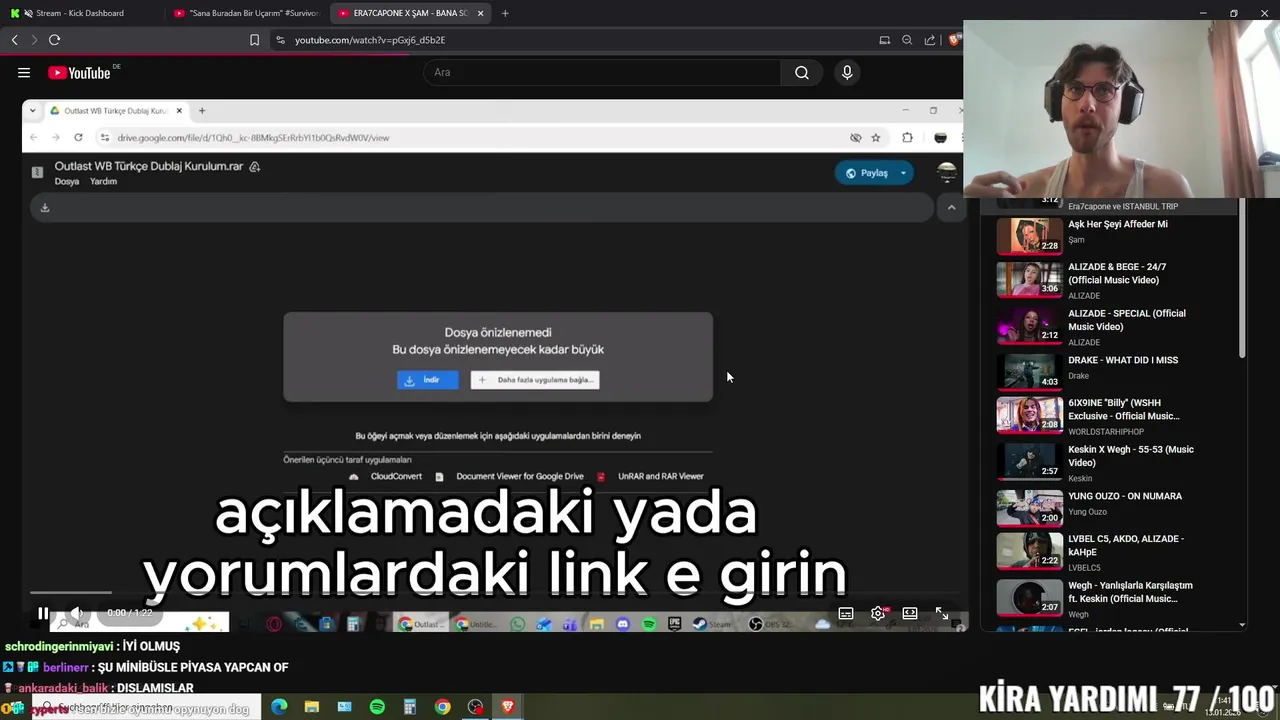Click 'Daha fazla uygulama bağla' button
1280x720 pixels.
(535, 380)
